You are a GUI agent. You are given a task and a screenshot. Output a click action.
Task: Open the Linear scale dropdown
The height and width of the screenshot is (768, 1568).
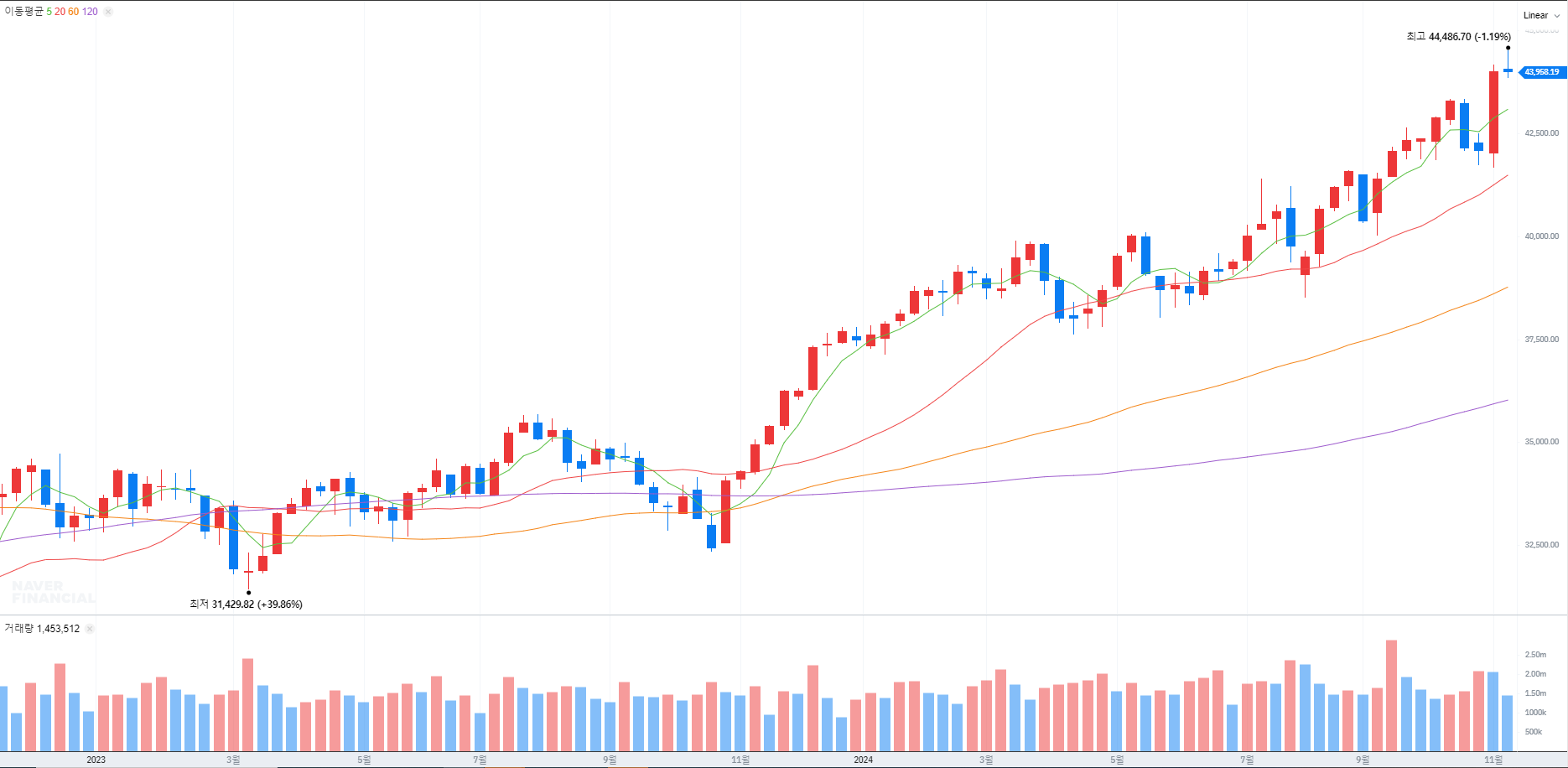1541,15
